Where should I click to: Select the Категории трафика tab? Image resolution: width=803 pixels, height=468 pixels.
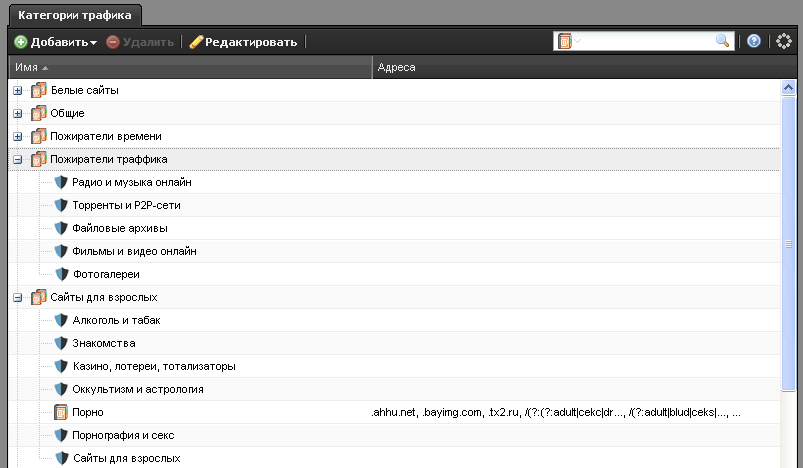(x=75, y=15)
